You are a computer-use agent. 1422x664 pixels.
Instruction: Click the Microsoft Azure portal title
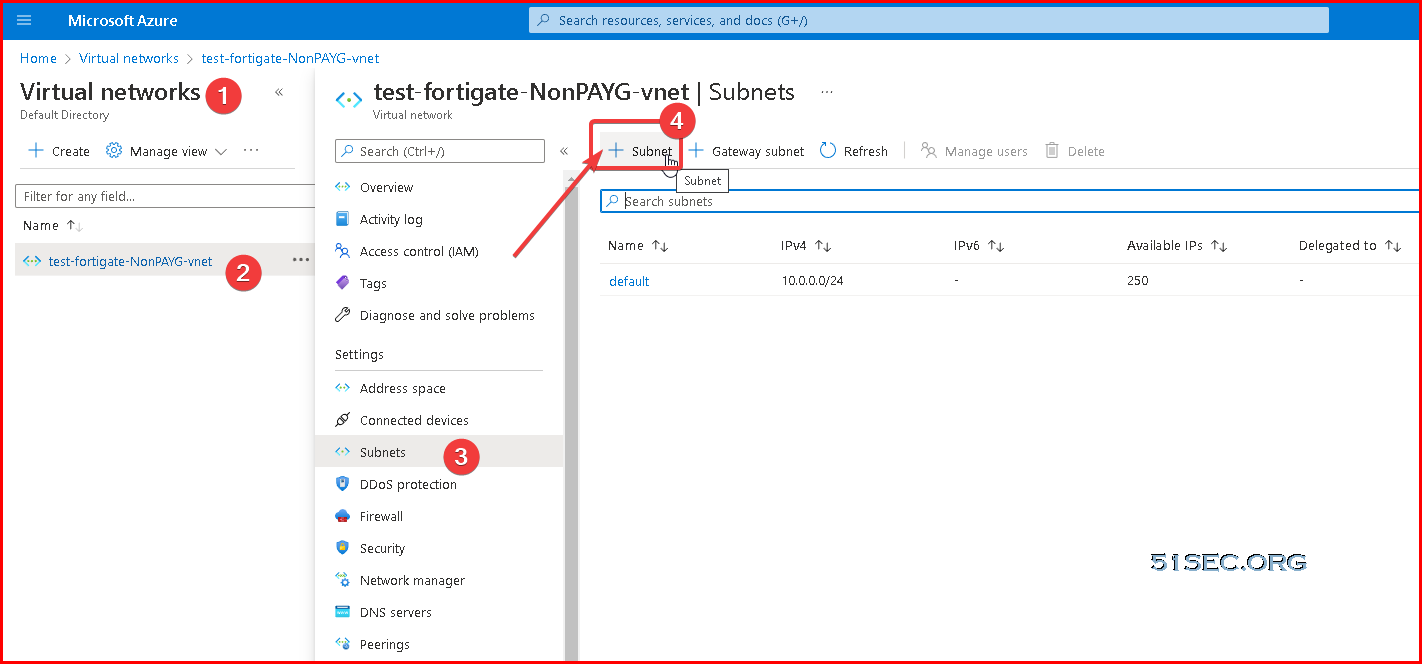click(x=123, y=20)
